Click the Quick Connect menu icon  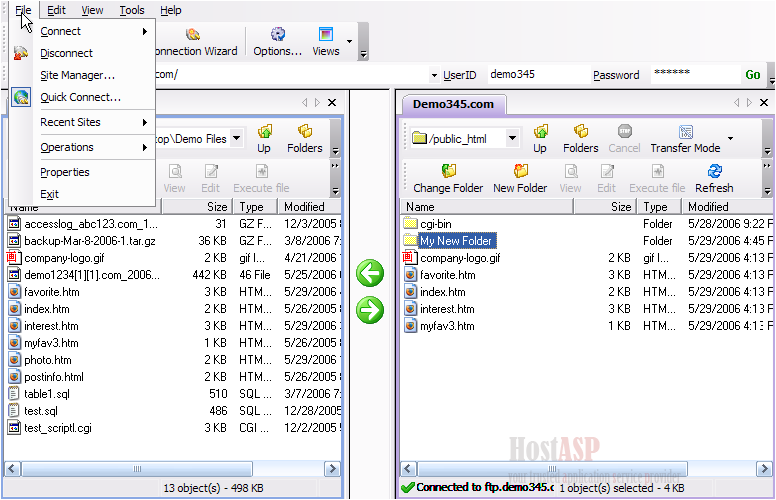(x=21, y=97)
